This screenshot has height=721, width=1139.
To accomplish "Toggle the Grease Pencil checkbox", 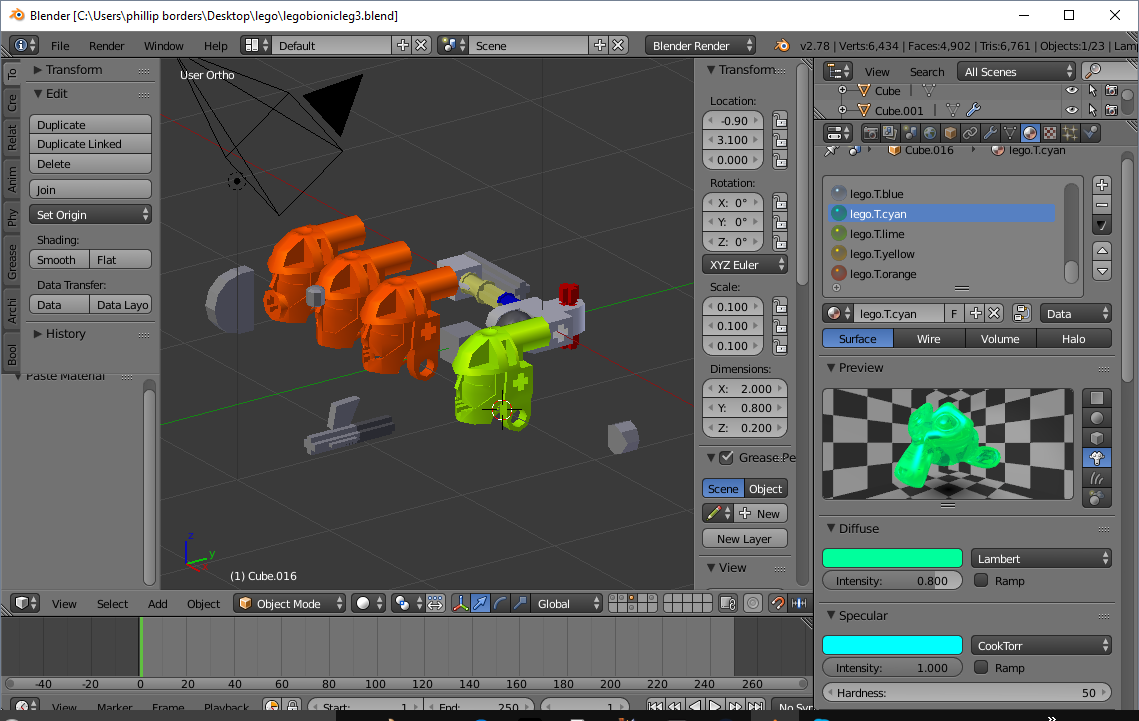I will click(726, 458).
